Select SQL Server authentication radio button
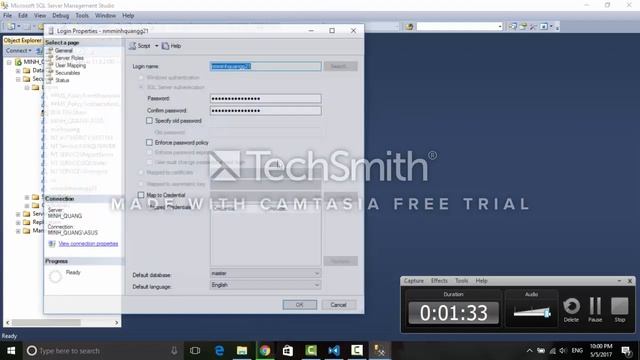 [141, 87]
